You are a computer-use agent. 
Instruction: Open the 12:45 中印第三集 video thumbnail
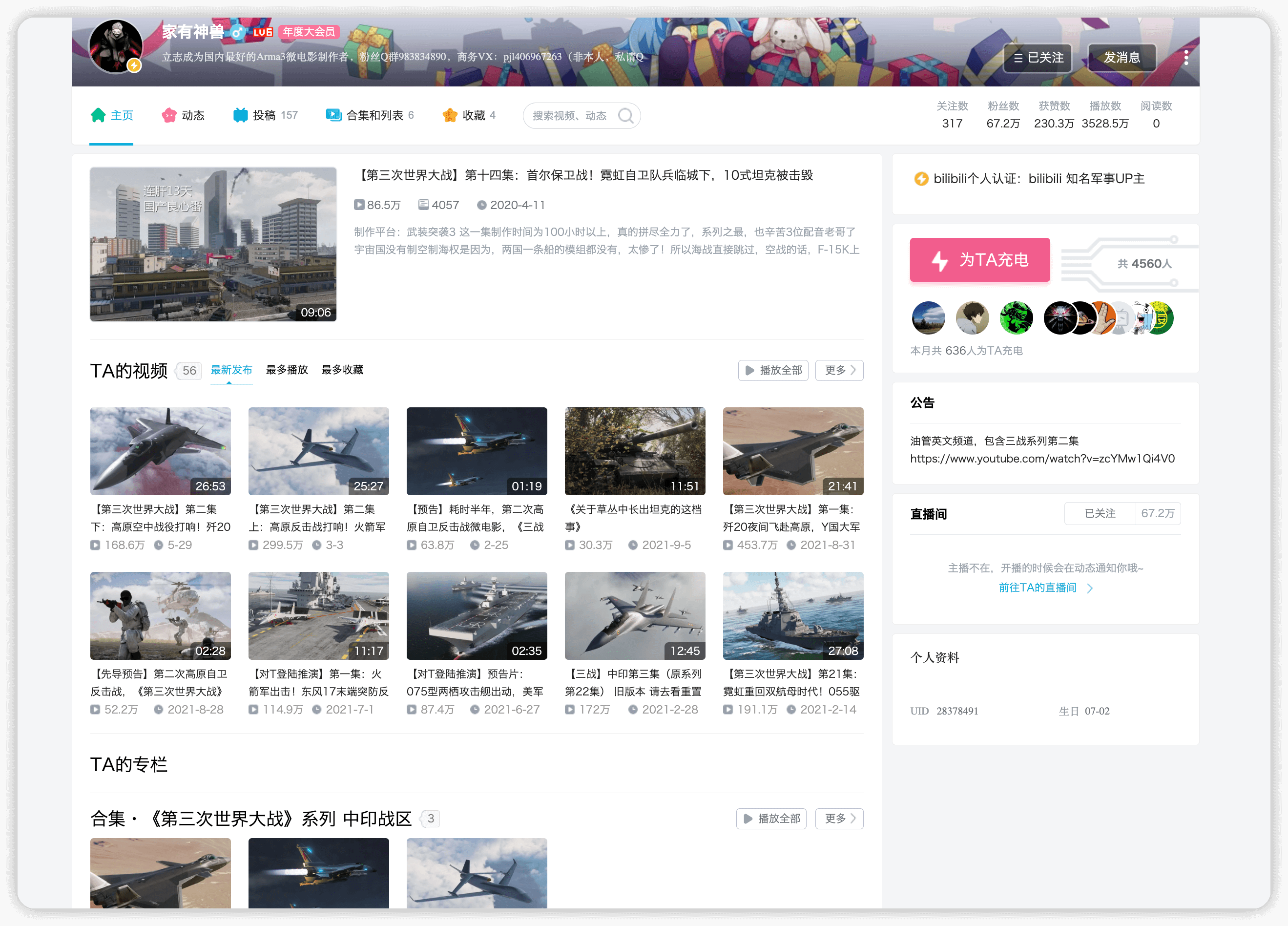(x=635, y=616)
